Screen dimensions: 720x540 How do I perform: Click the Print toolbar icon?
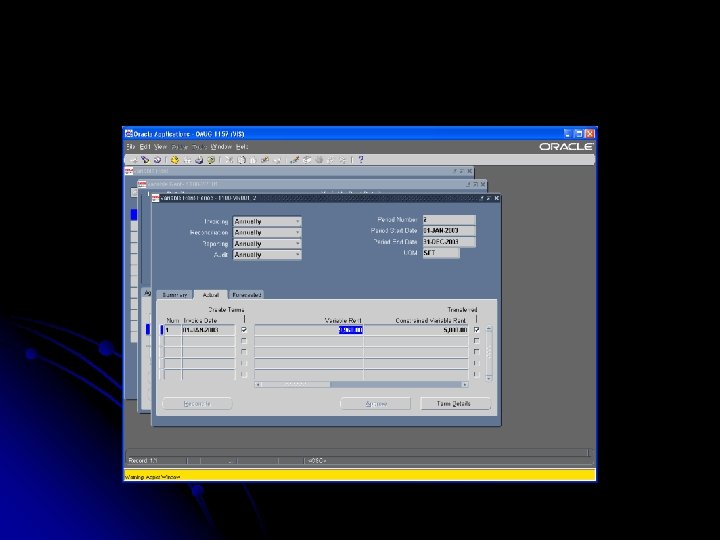pyautogui.click(x=199, y=160)
